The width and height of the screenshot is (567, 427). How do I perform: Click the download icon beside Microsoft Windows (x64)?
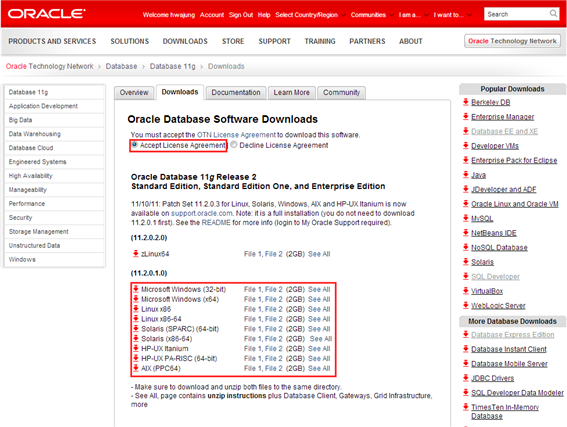pos(136,299)
